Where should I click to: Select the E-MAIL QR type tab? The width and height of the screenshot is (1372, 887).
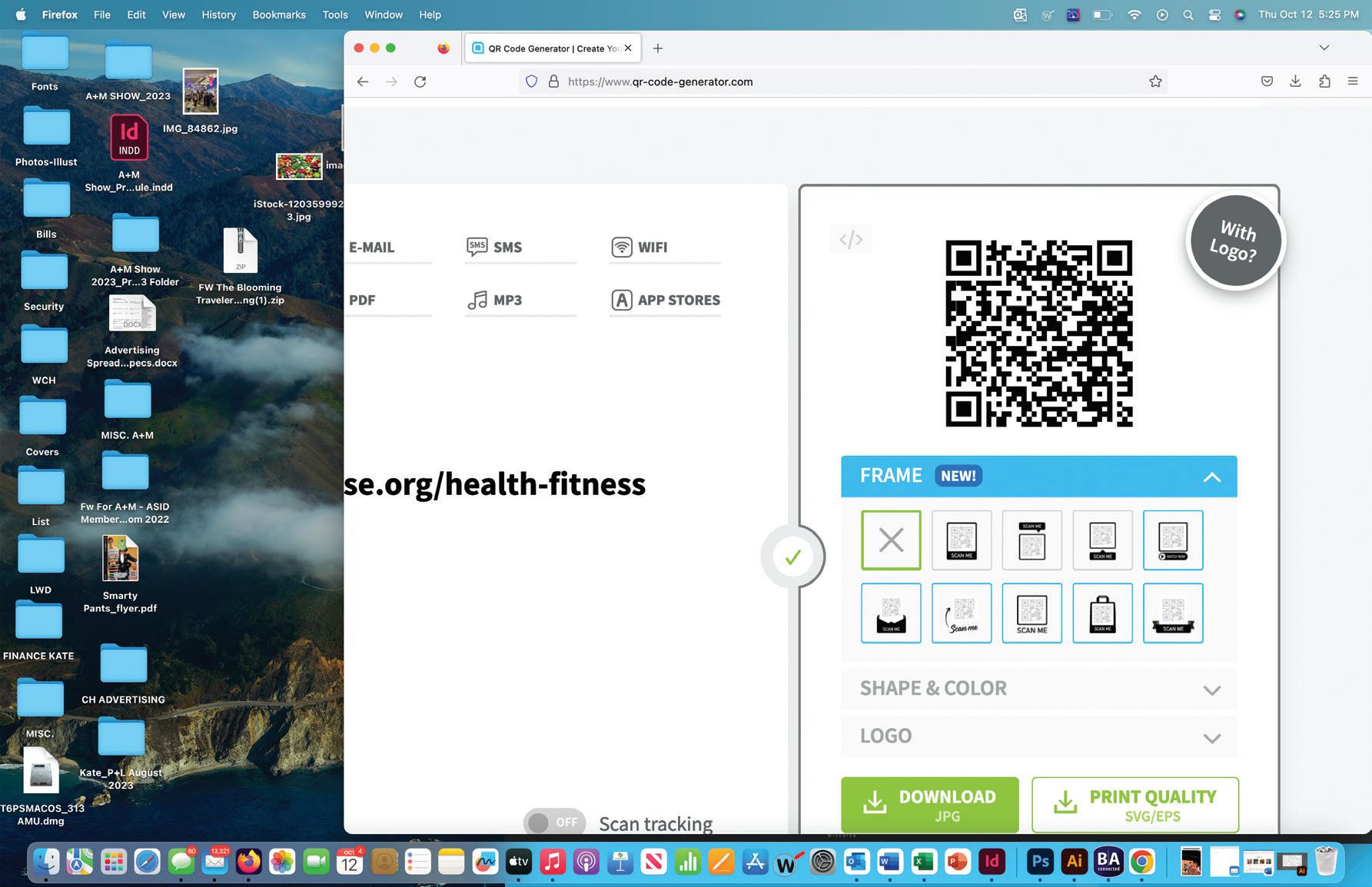(388, 247)
